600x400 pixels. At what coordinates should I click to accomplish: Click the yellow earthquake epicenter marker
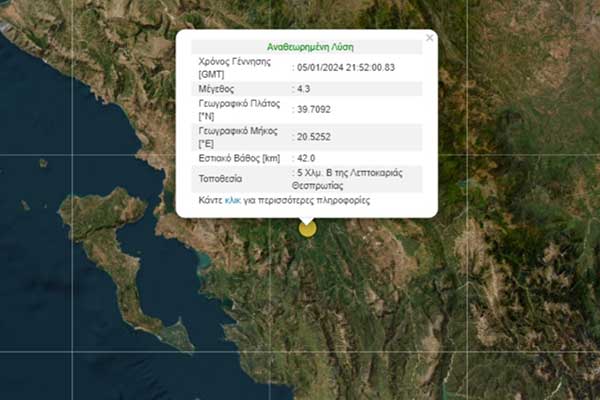coord(307,228)
